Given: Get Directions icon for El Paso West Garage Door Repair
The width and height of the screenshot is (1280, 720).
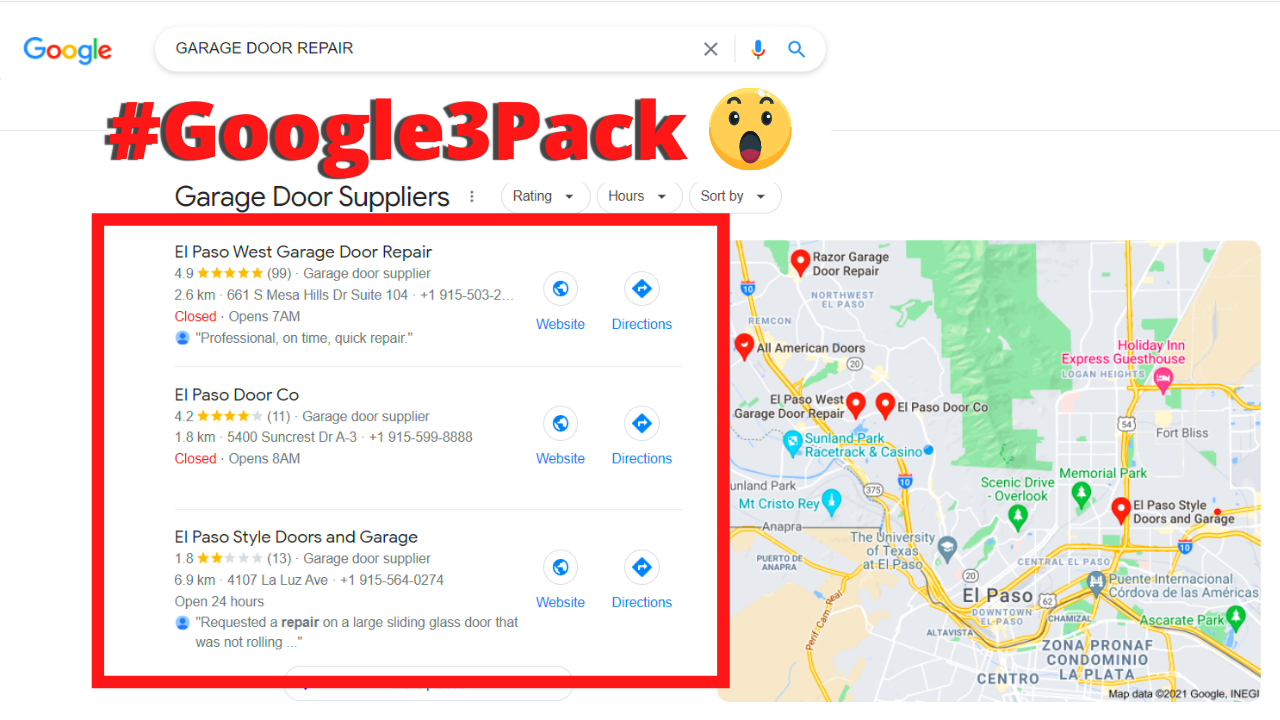Looking at the screenshot, I should click(x=641, y=289).
